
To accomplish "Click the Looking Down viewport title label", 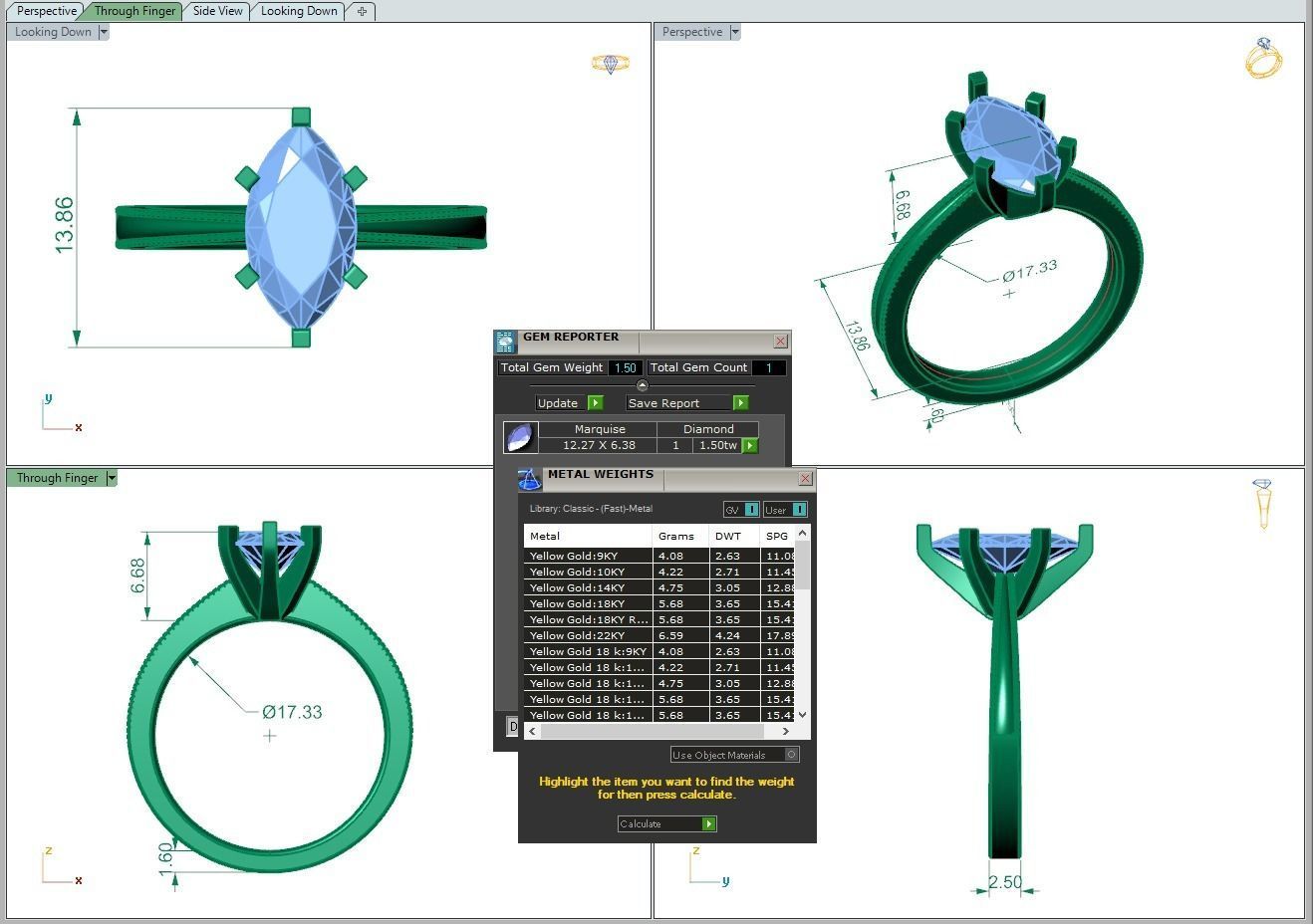I will point(53,32).
